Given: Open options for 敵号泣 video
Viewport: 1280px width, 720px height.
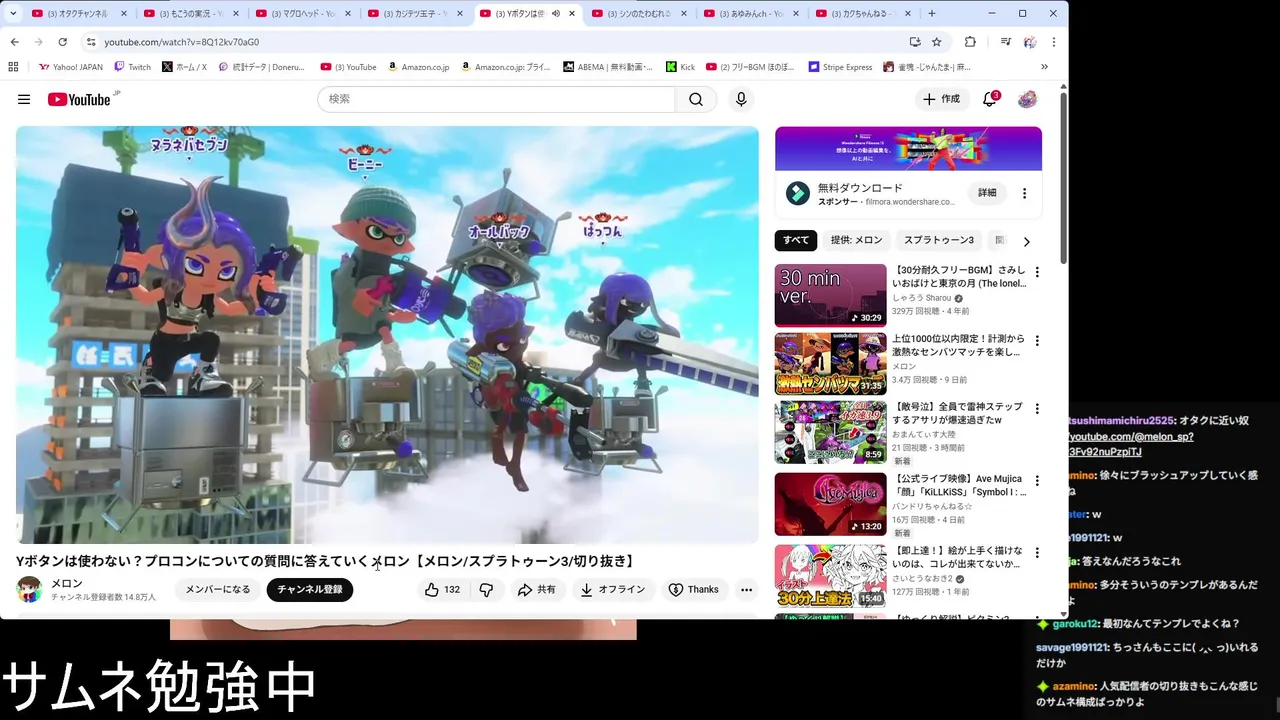Looking at the screenshot, I should 1037,409.
